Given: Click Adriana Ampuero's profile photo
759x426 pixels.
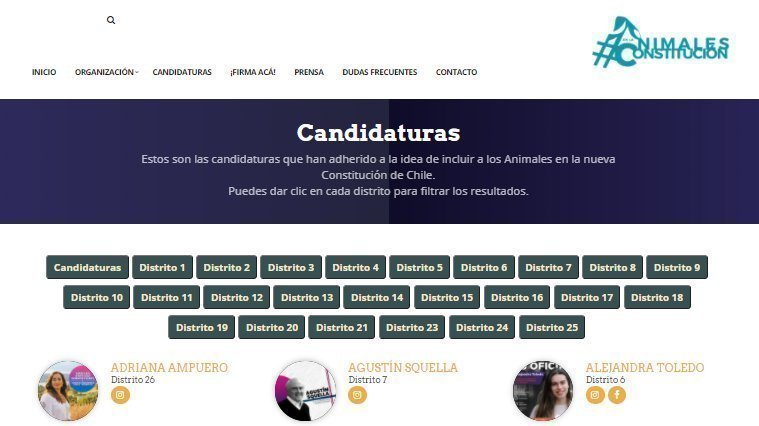Looking at the screenshot, I should [x=68, y=391].
